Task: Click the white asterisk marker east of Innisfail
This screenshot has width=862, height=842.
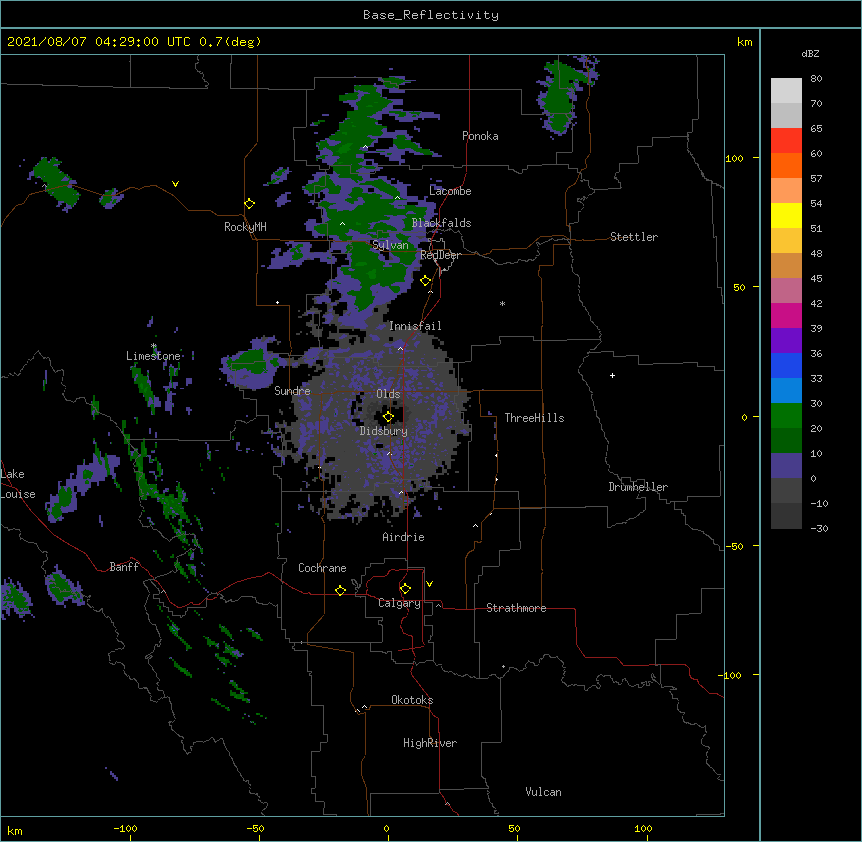Action: 502,303
